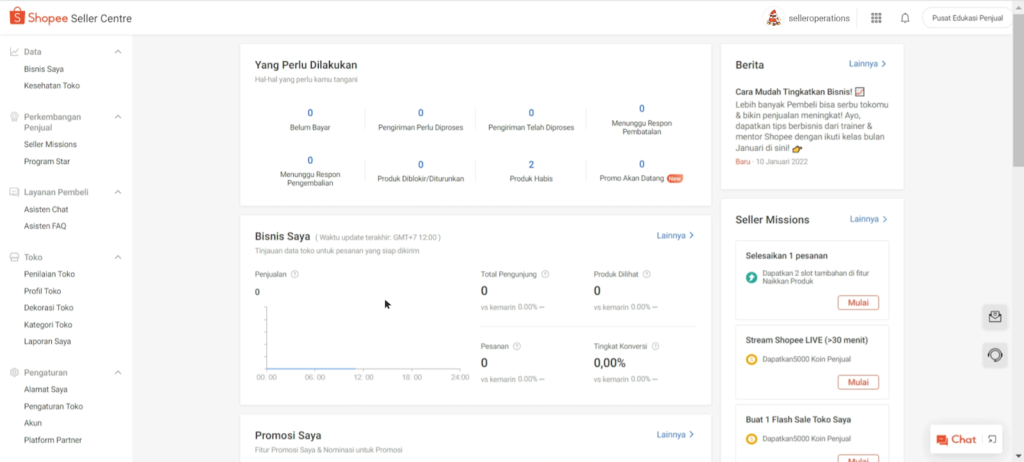Open Cara Mudah Tingkatkan Bisnis news
The image size is (1024, 462).
pyautogui.click(x=800, y=92)
